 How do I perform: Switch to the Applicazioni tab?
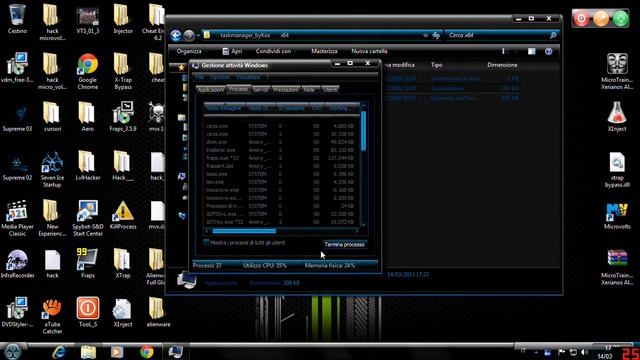(x=211, y=89)
